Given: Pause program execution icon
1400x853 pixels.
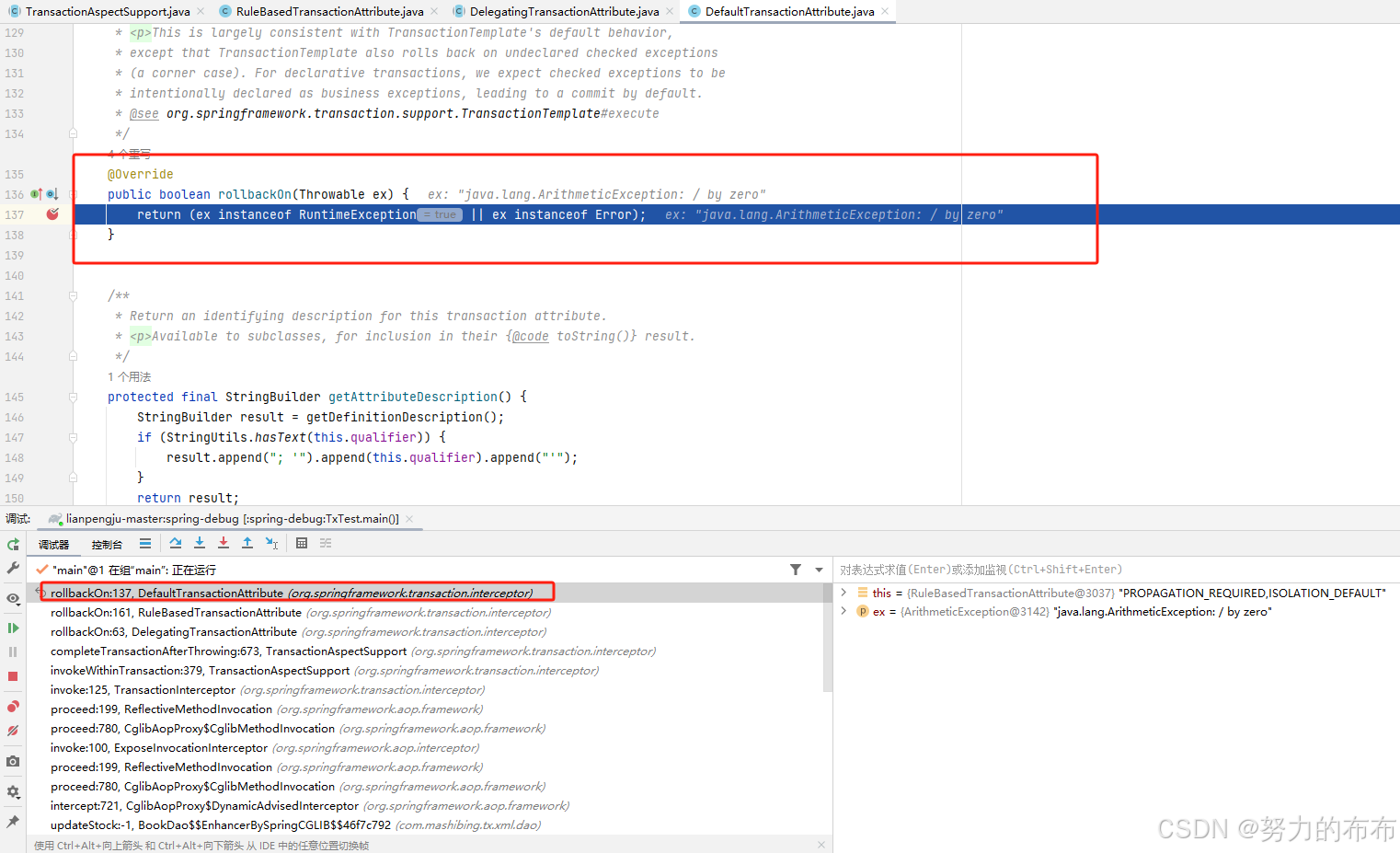Looking at the screenshot, I should [13, 651].
